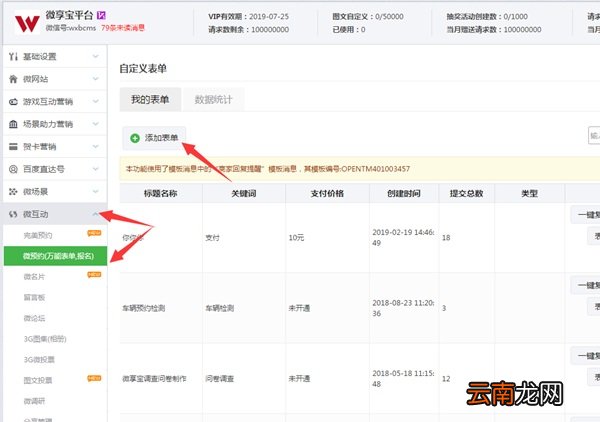Open 完美预约 in the sidebar
The width and height of the screenshot is (600, 422).
coord(38,235)
